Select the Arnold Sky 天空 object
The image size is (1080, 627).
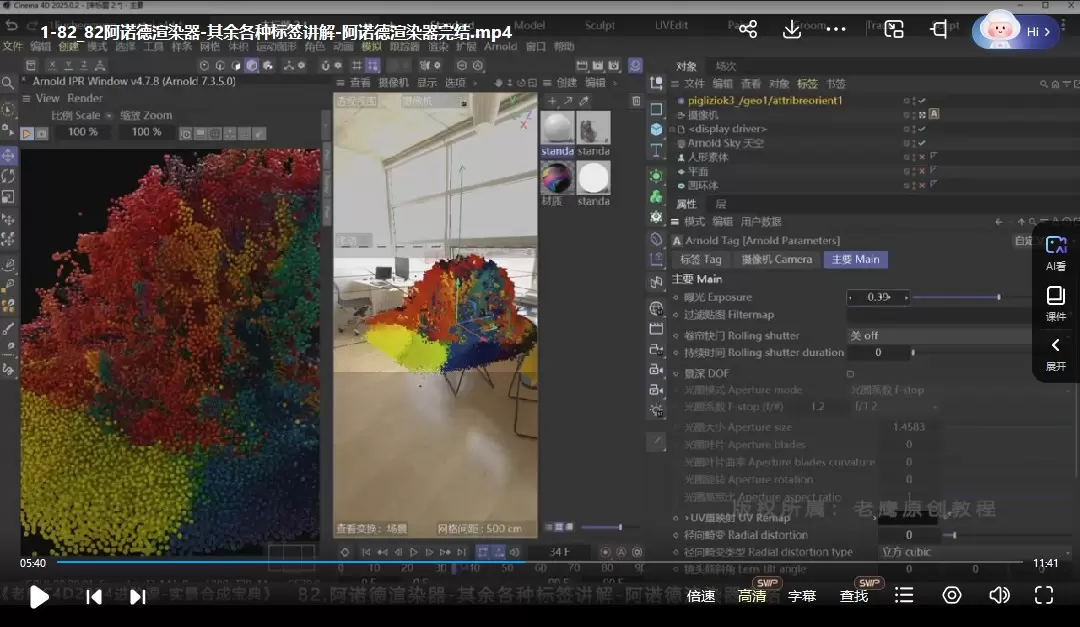[725, 143]
